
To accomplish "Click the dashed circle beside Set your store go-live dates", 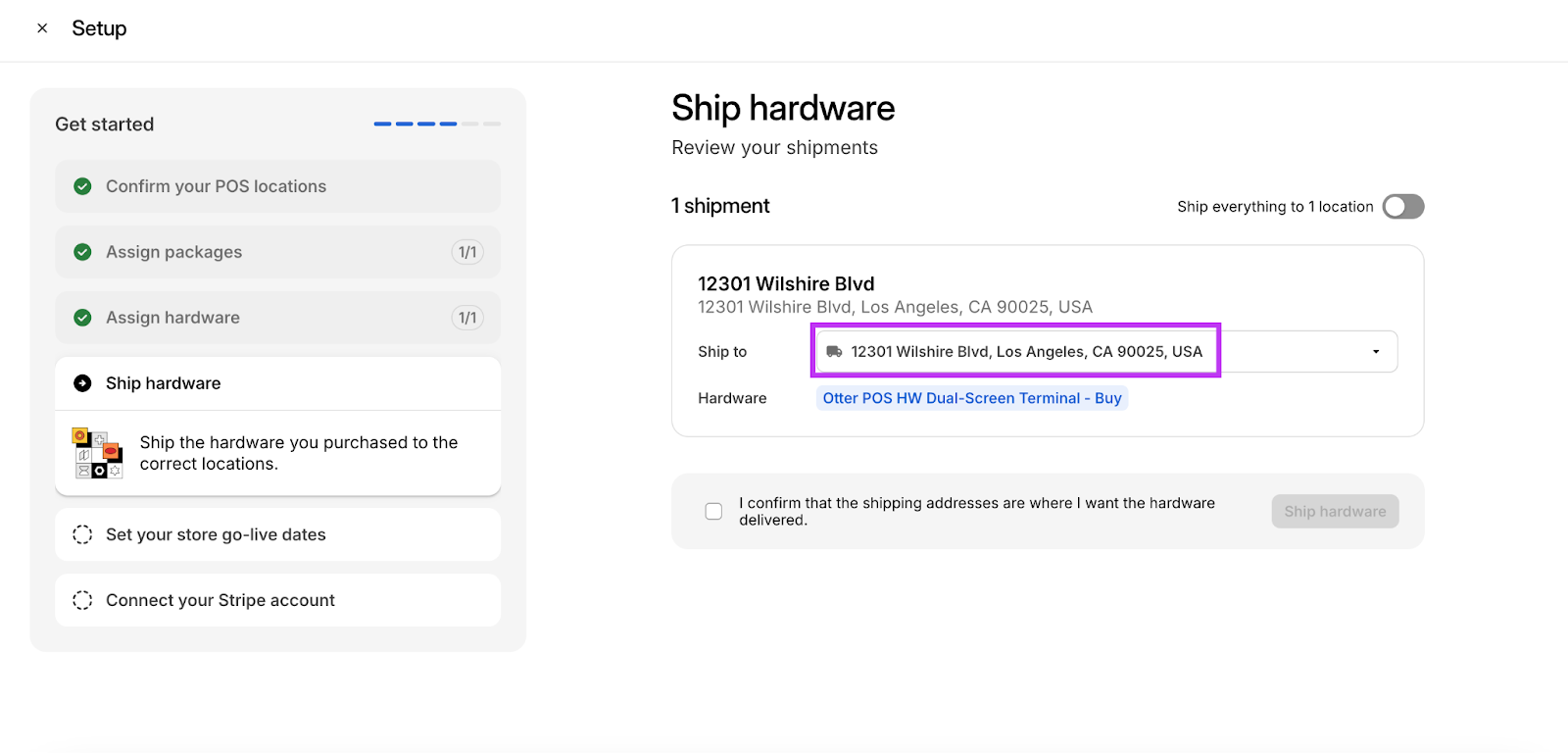I will (83, 534).
